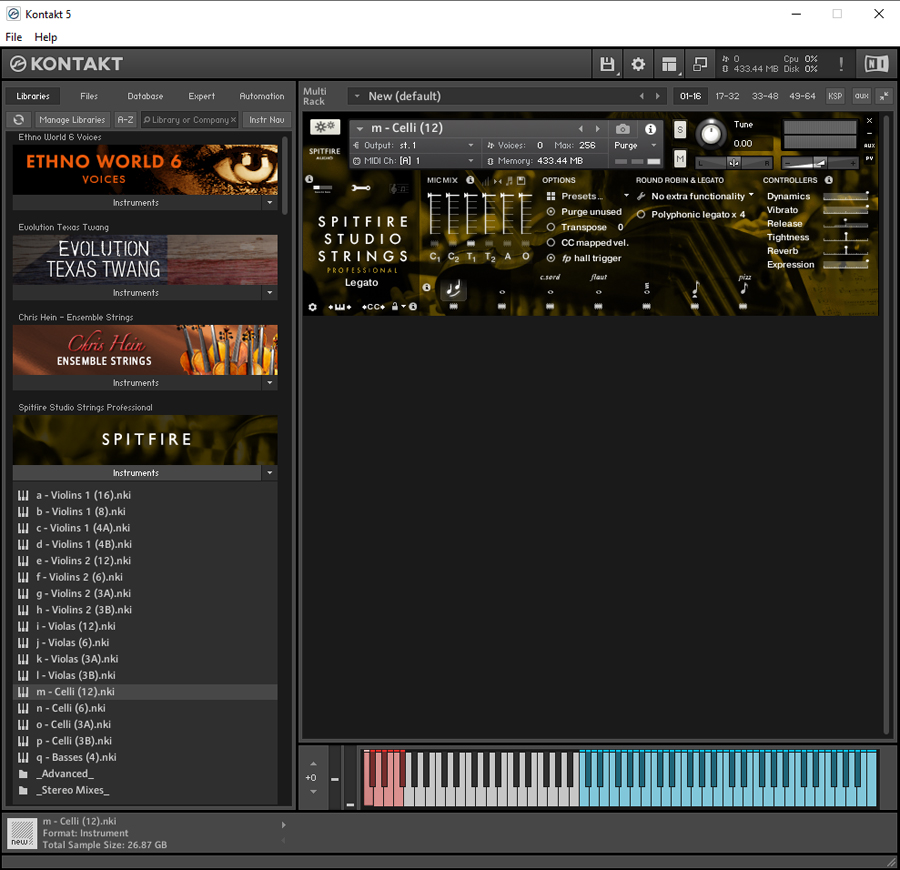Open the Output st.1 dropdown
Image resolution: width=900 pixels, height=870 pixels.
click(414, 146)
